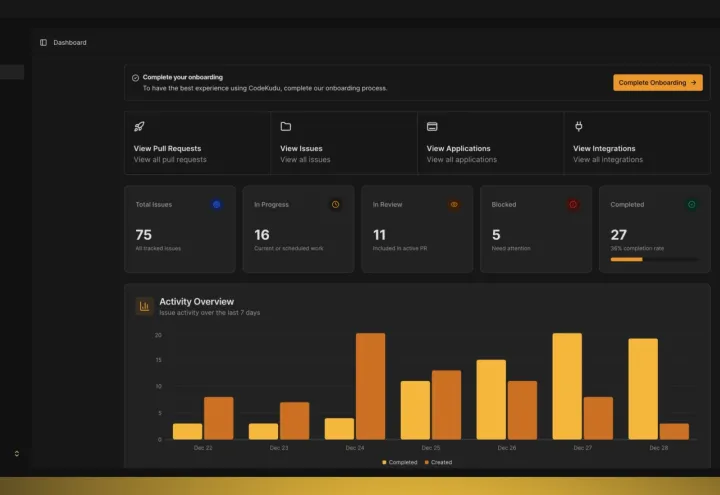Select the highlighted item in left sidebar
Screen dimensions: 720x495
[12, 72]
